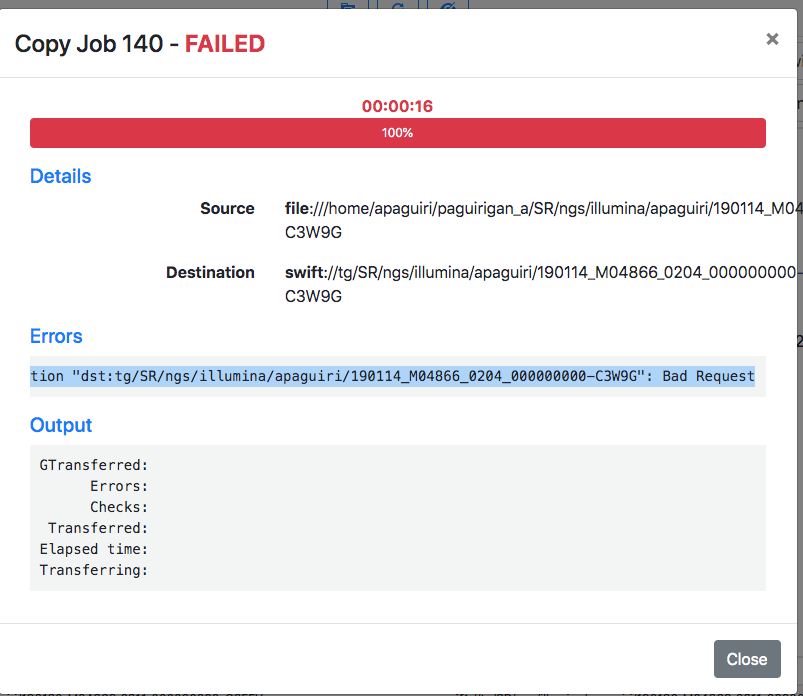Click the Checks output line
The width and height of the screenshot is (803, 696).
[x=119, y=507]
